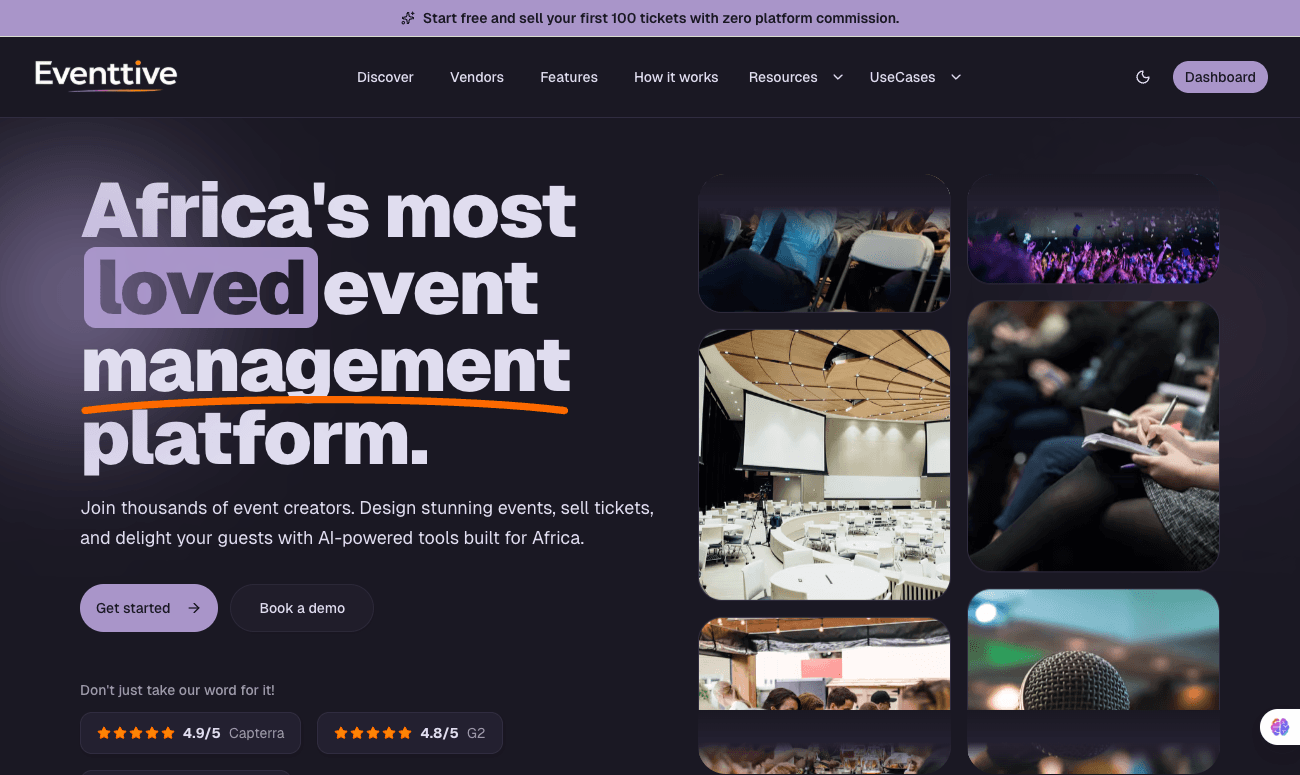This screenshot has width=1300, height=775.
Task: Open the Vendors page
Action: click(x=476, y=77)
